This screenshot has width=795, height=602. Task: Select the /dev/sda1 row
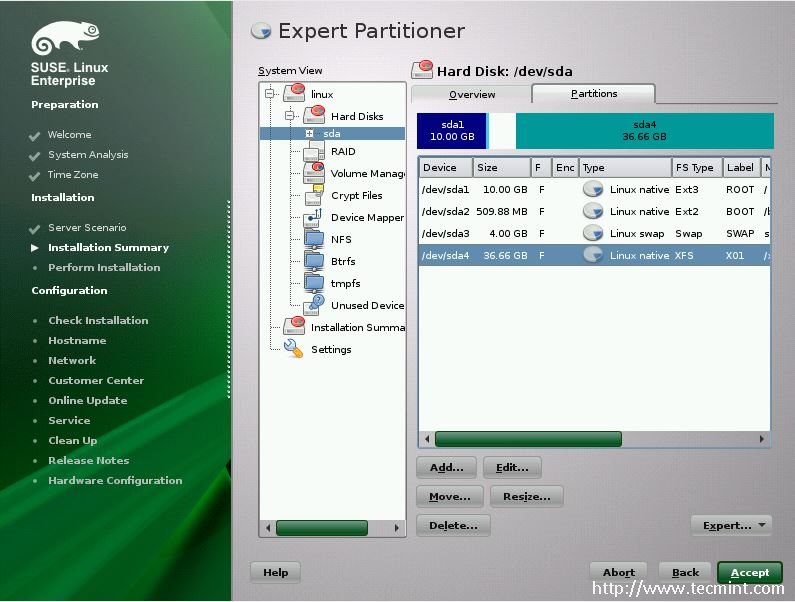(594, 189)
